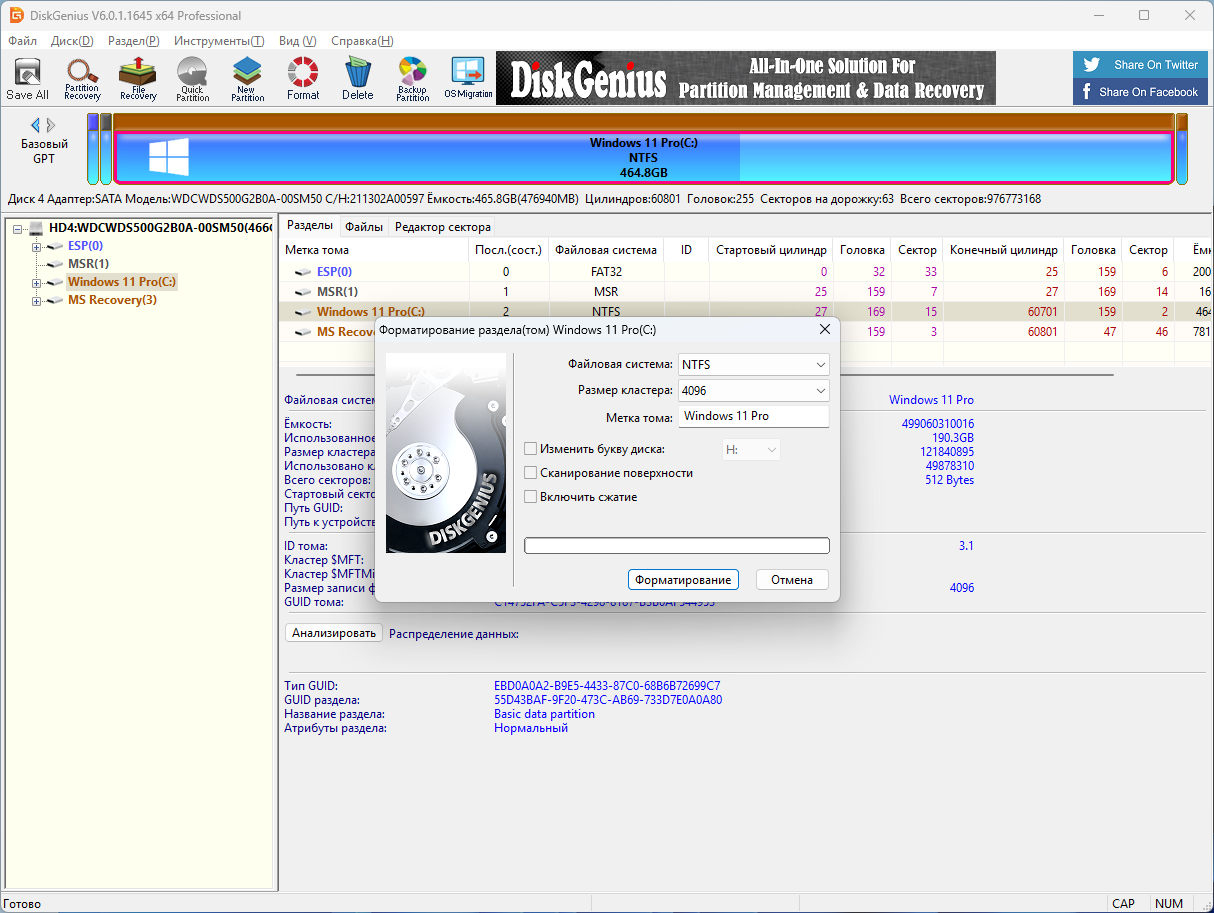
Task: Expand the ESP(0) tree node
Action: tap(37, 247)
